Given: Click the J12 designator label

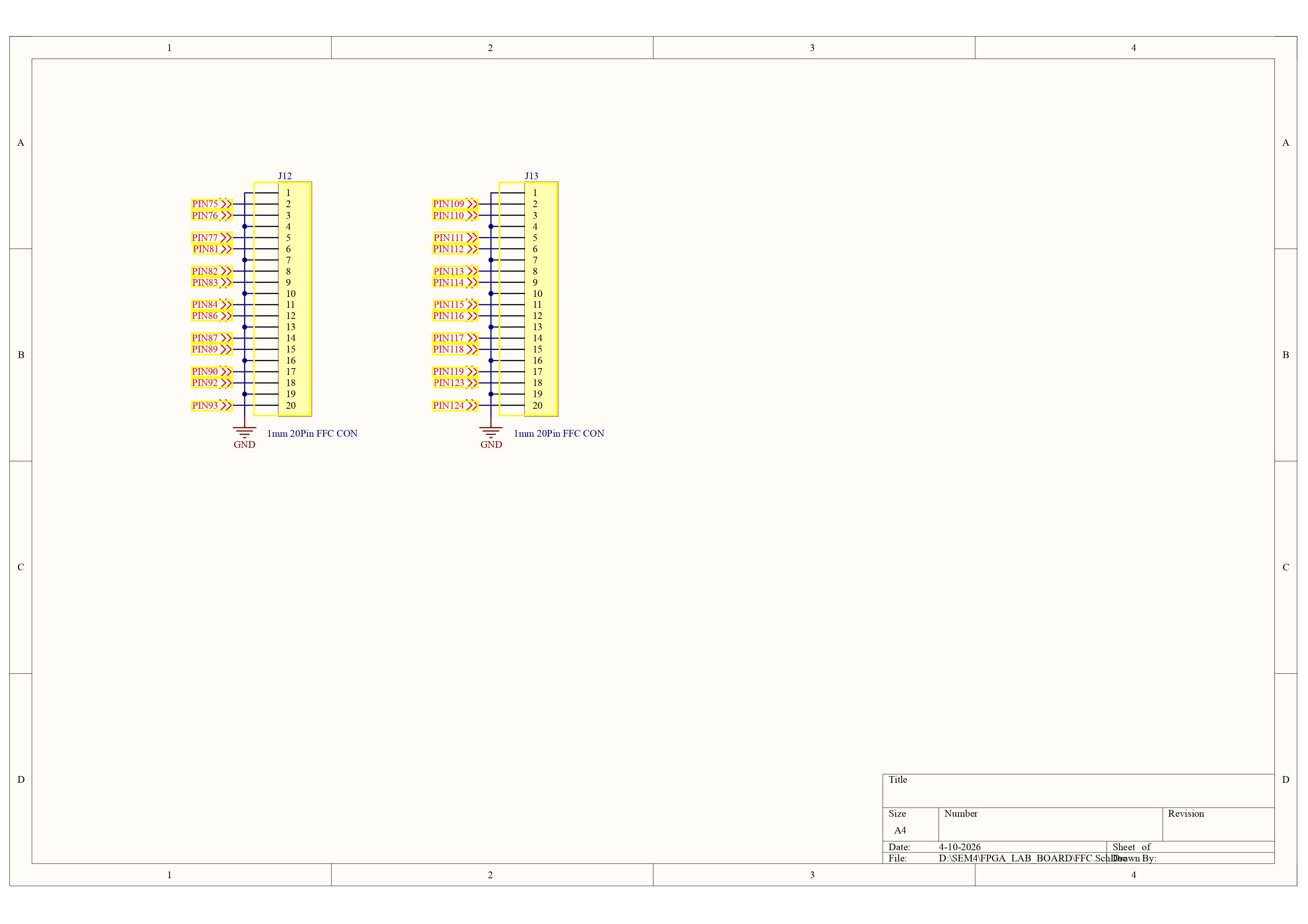Looking at the screenshot, I should coord(285,176).
